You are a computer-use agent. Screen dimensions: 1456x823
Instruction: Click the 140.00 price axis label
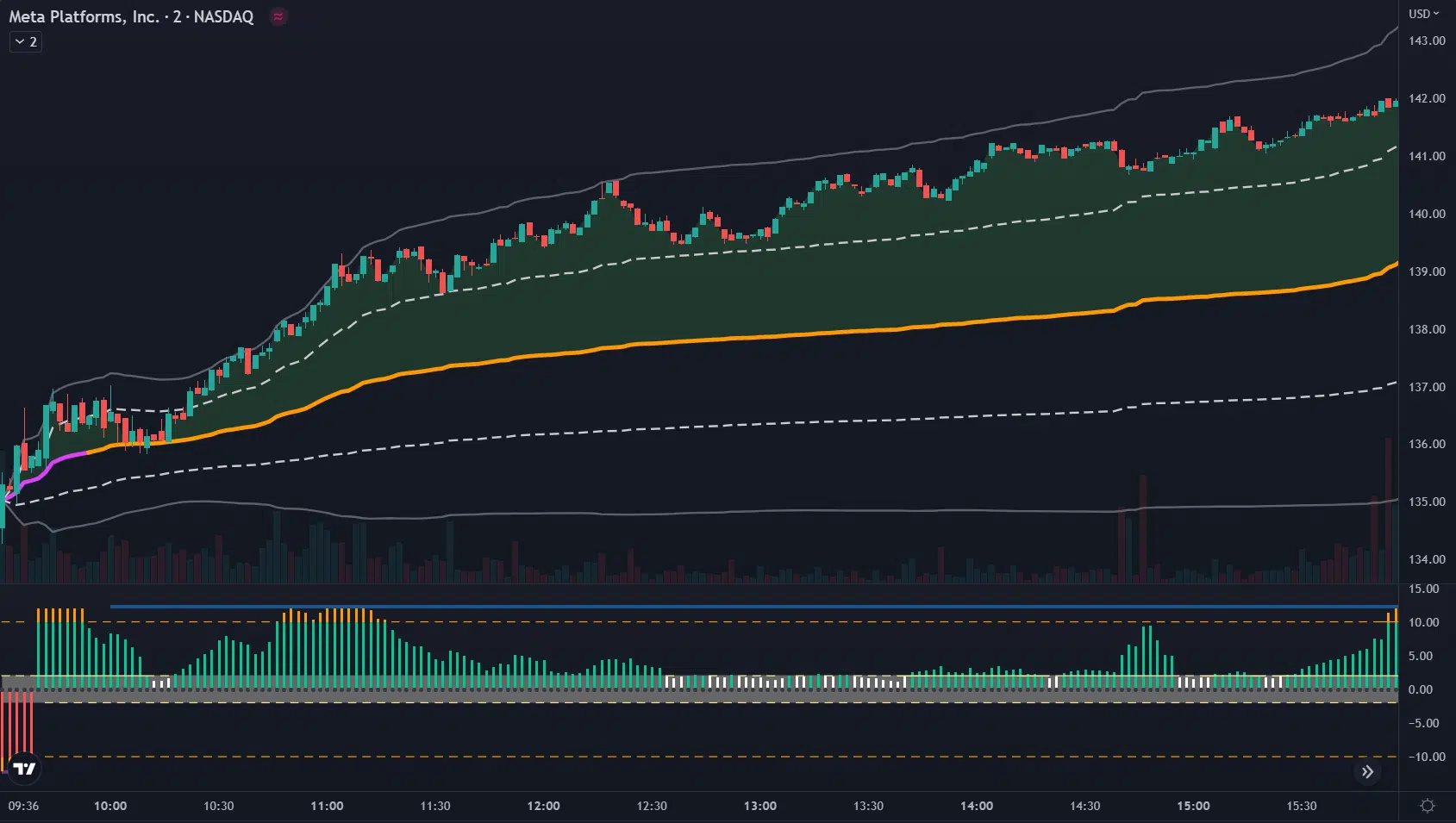click(x=1427, y=214)
